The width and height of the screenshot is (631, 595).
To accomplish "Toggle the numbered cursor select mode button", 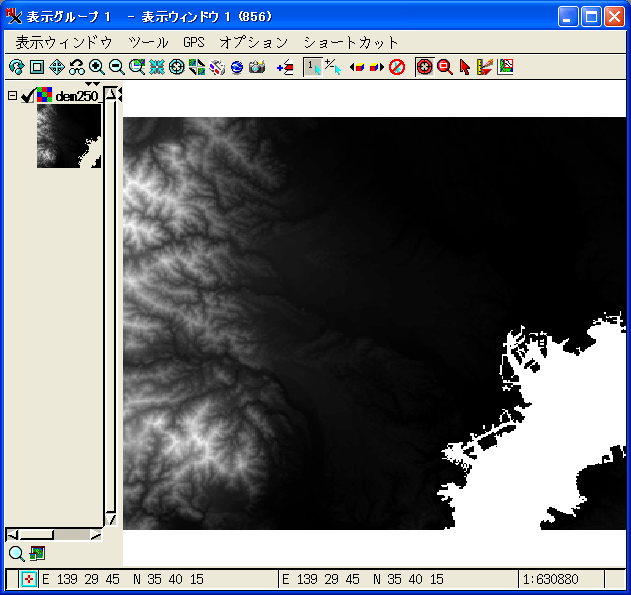I will click(313, 67).
